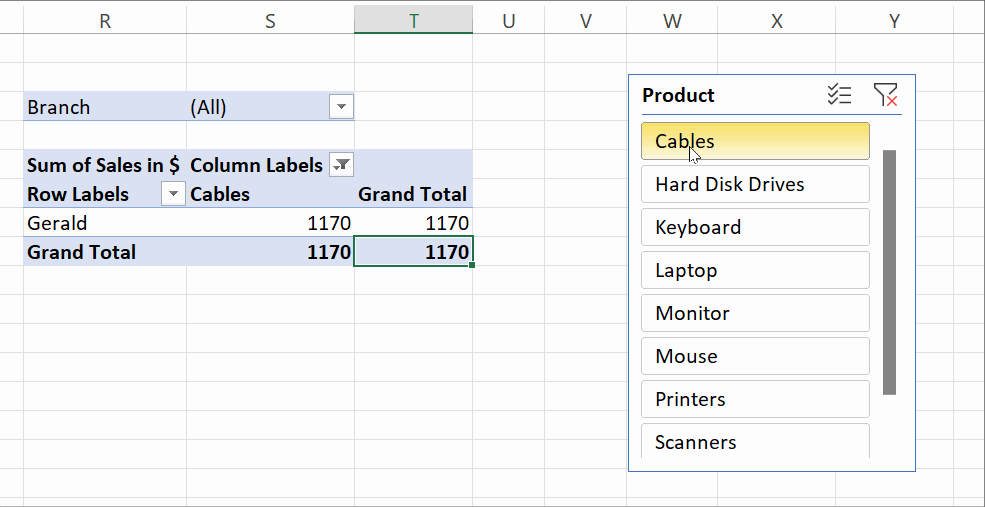This screenshot has width=985, height=507.
Task: Filter the pivot table by Printers
Action: coord(755,399)
